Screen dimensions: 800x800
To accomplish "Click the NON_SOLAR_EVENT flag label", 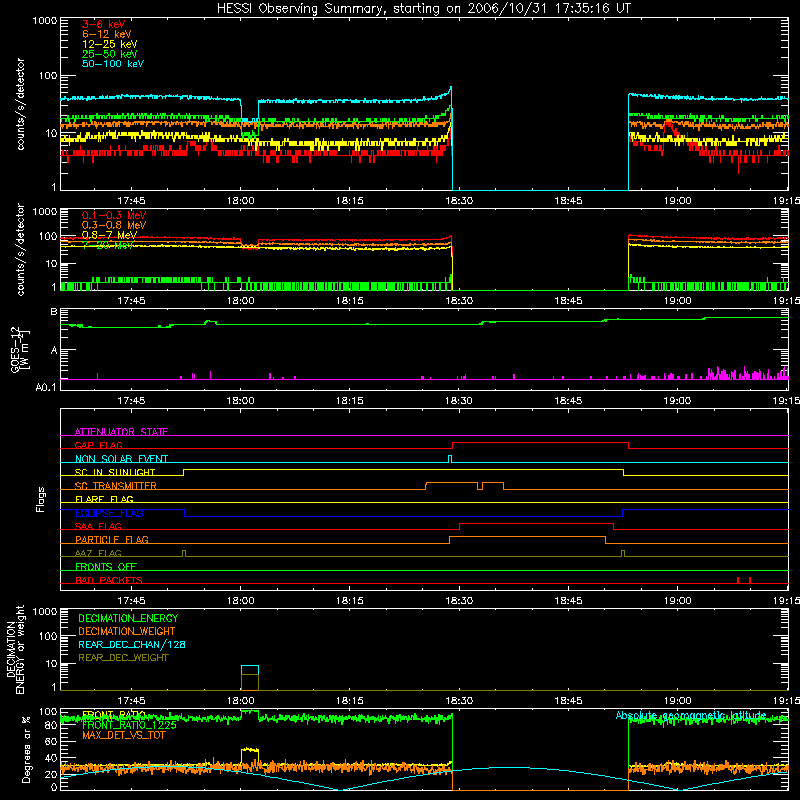I will pos(121,459).
